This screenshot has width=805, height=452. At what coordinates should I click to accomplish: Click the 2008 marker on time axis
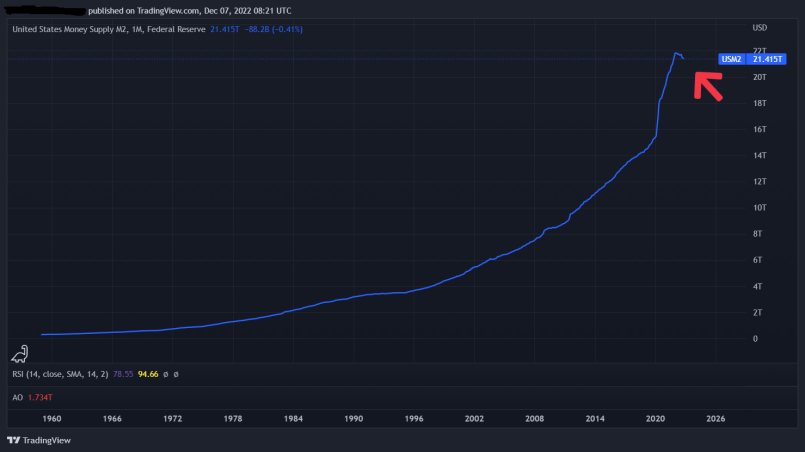534,419
